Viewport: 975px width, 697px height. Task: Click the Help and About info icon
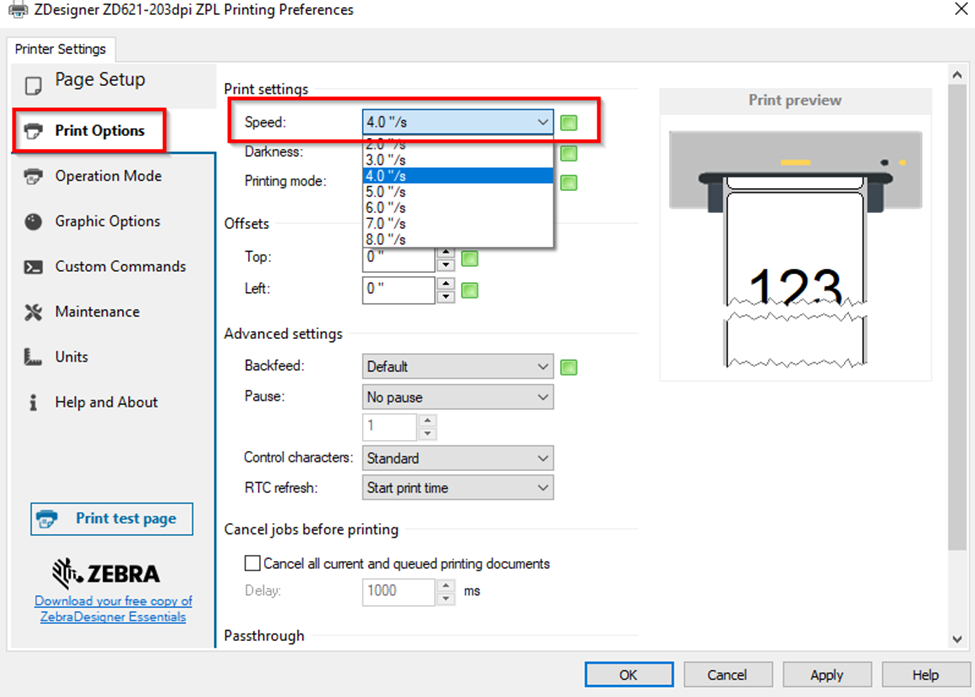(x=33, y=402)
